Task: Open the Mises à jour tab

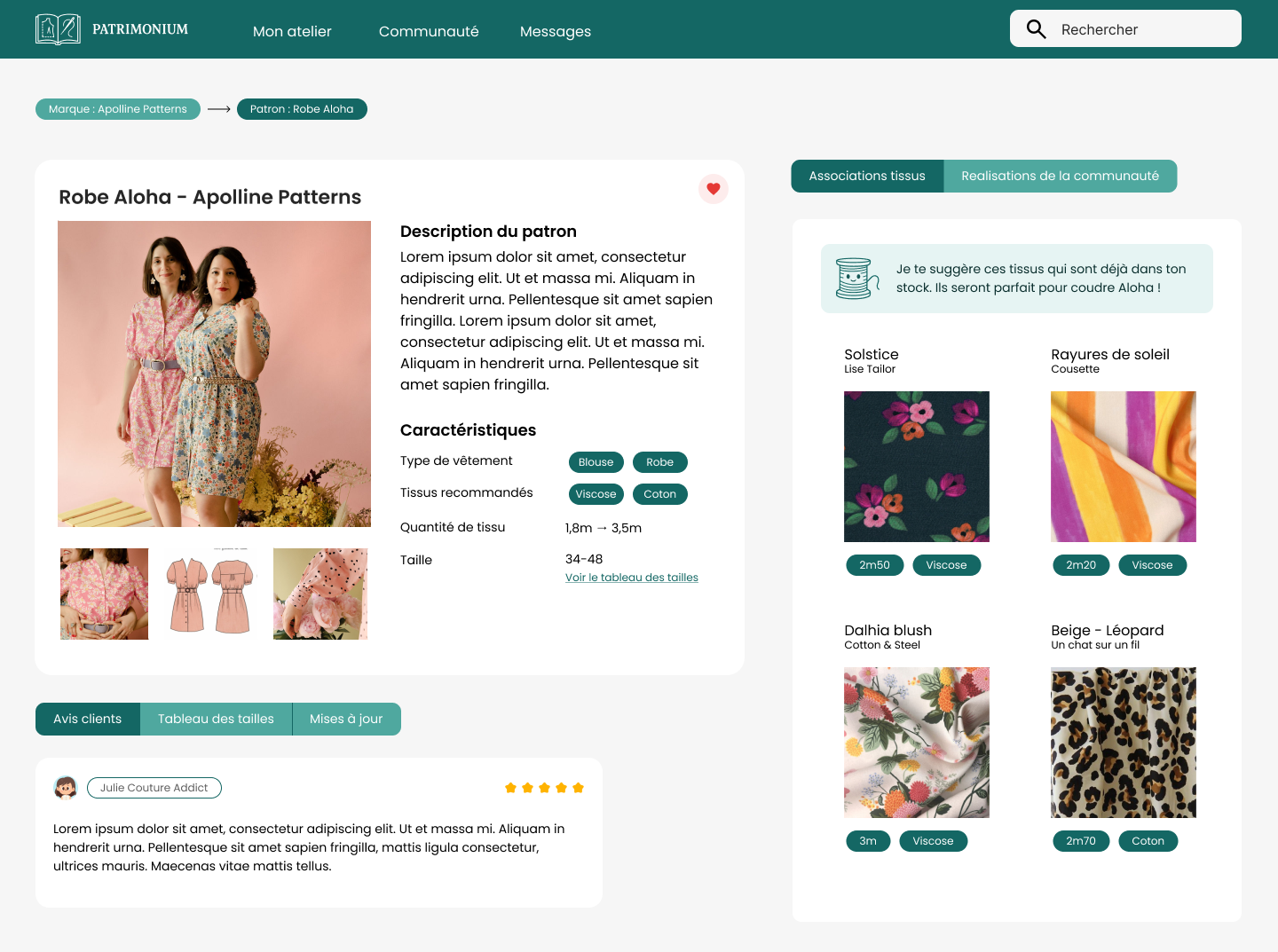Action: pos(346,719)
